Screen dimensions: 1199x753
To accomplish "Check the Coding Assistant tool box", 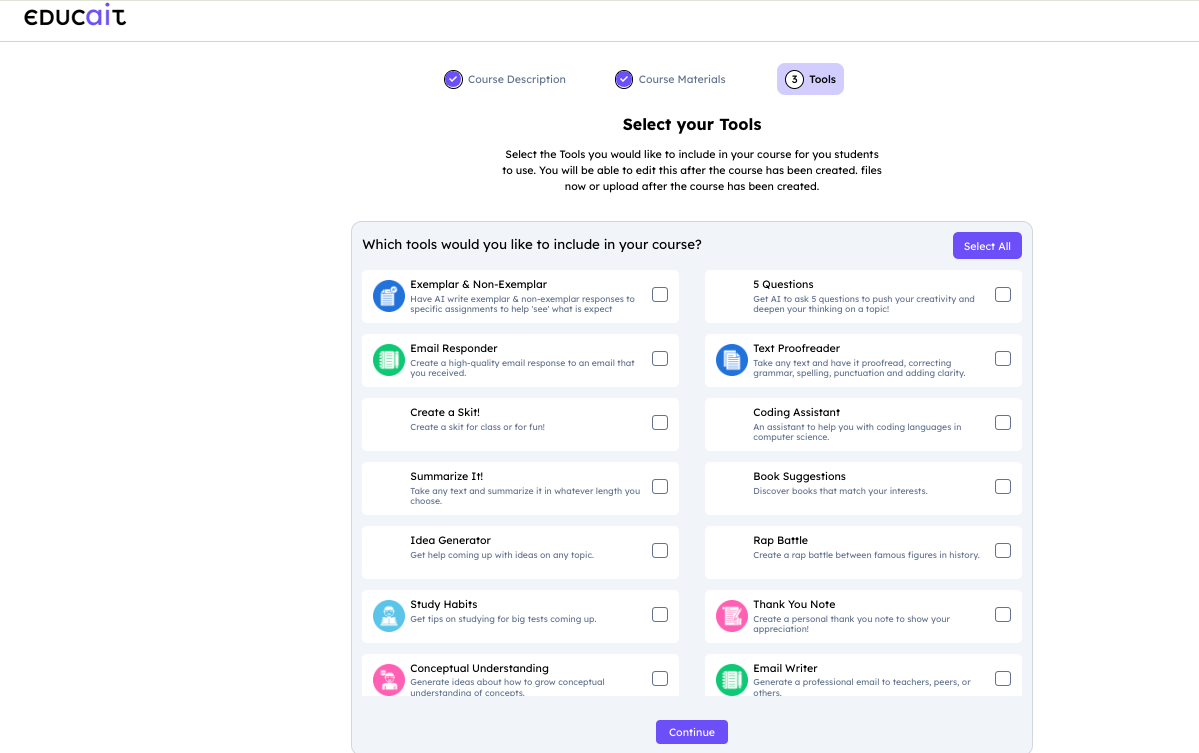I will pyautogui.click(x=1003, y=423).
